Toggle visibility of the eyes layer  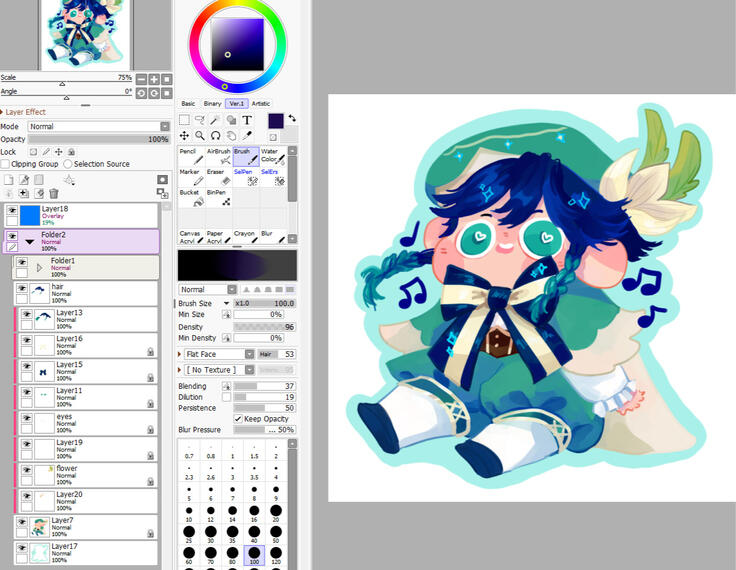tap(27, 417)
